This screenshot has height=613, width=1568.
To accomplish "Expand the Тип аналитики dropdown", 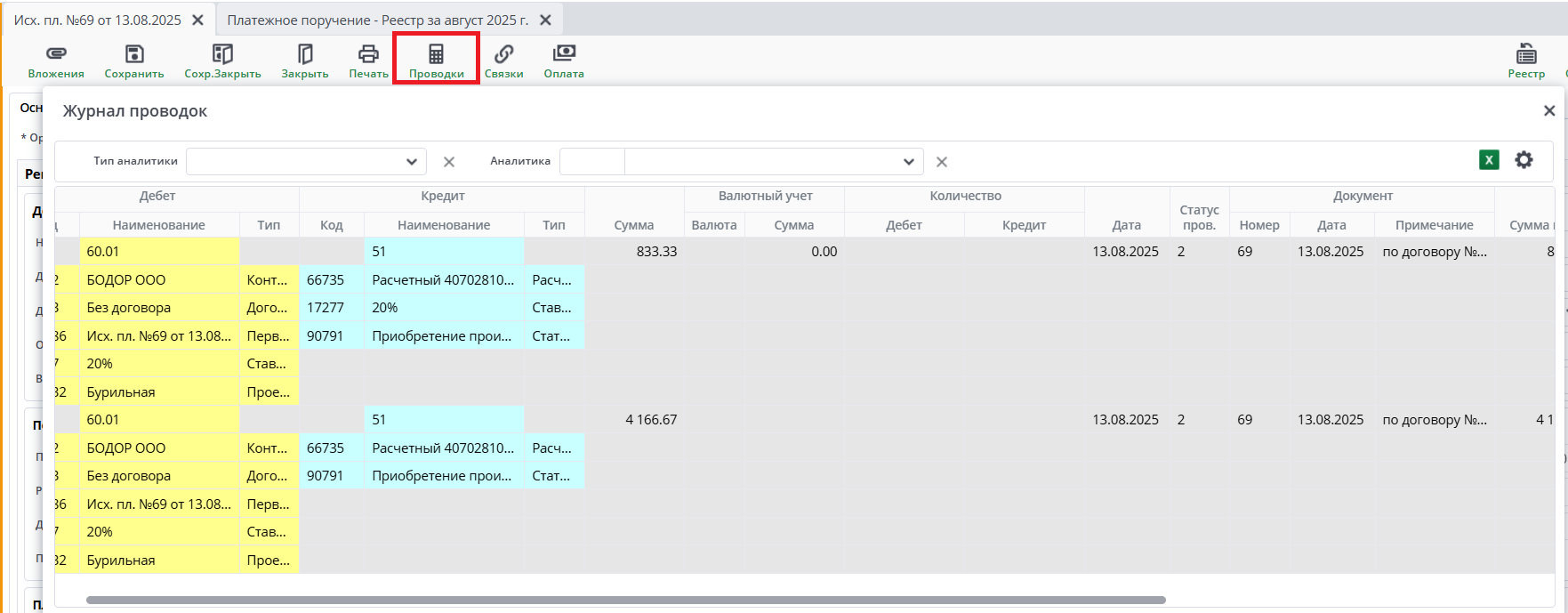I will click(x=411, y=162).
